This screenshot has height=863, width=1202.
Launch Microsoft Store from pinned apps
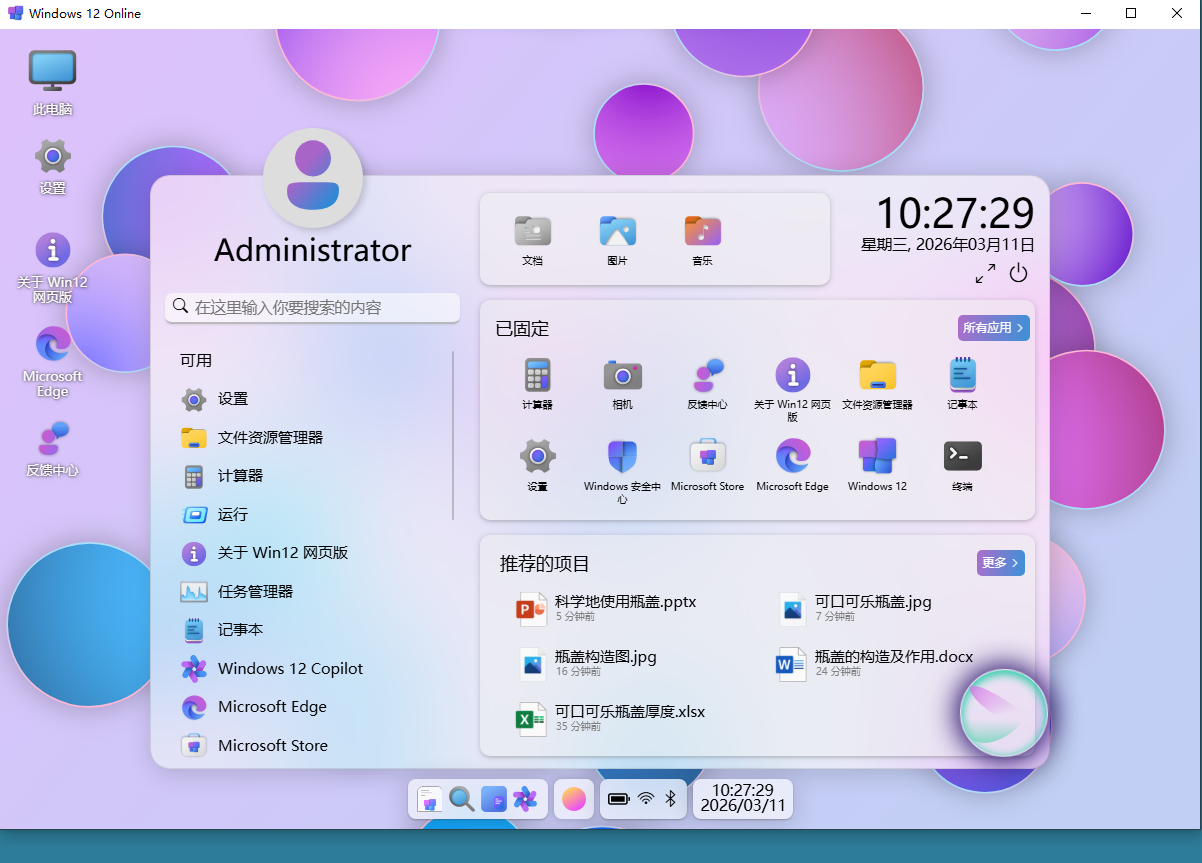point(707,457)
